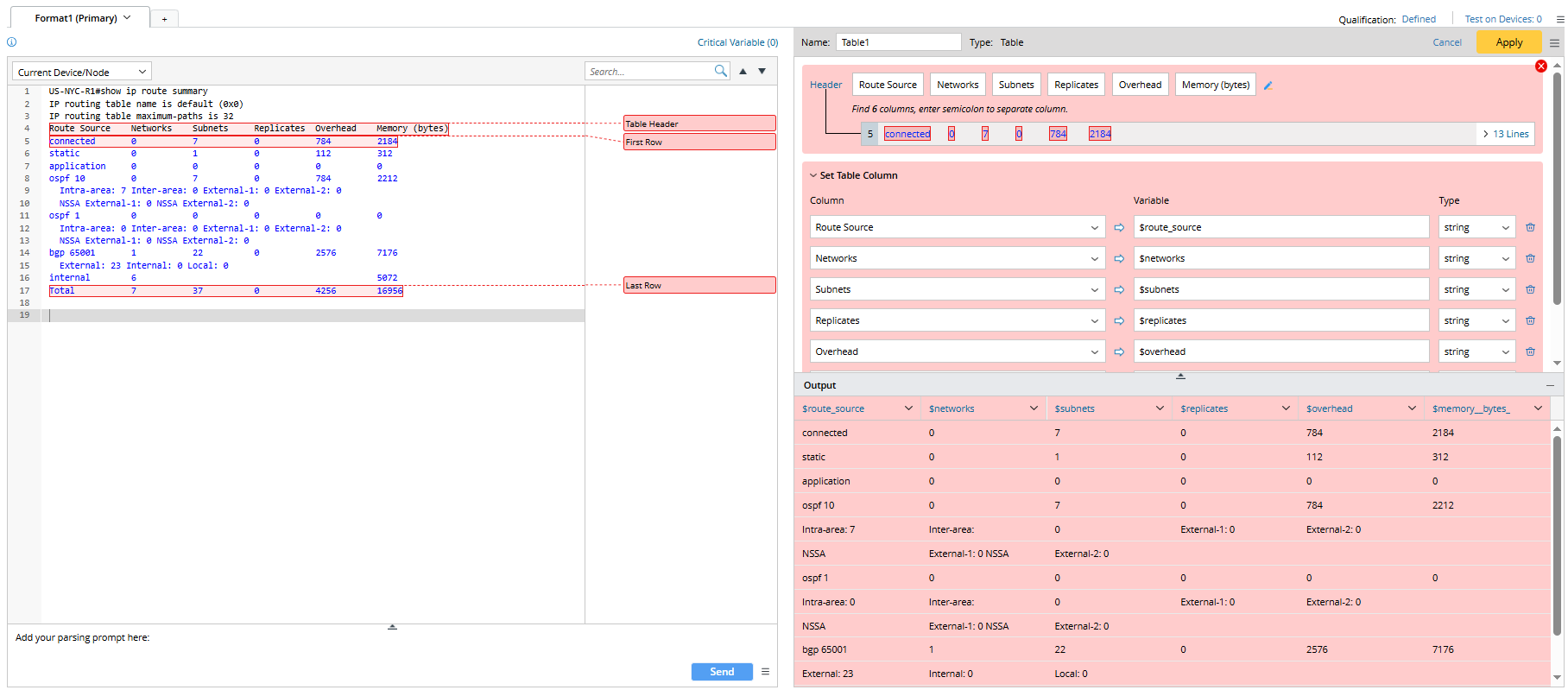Click the Apply button
The width and height of the screenshot is (1568, 690).
pos(1508,42)
